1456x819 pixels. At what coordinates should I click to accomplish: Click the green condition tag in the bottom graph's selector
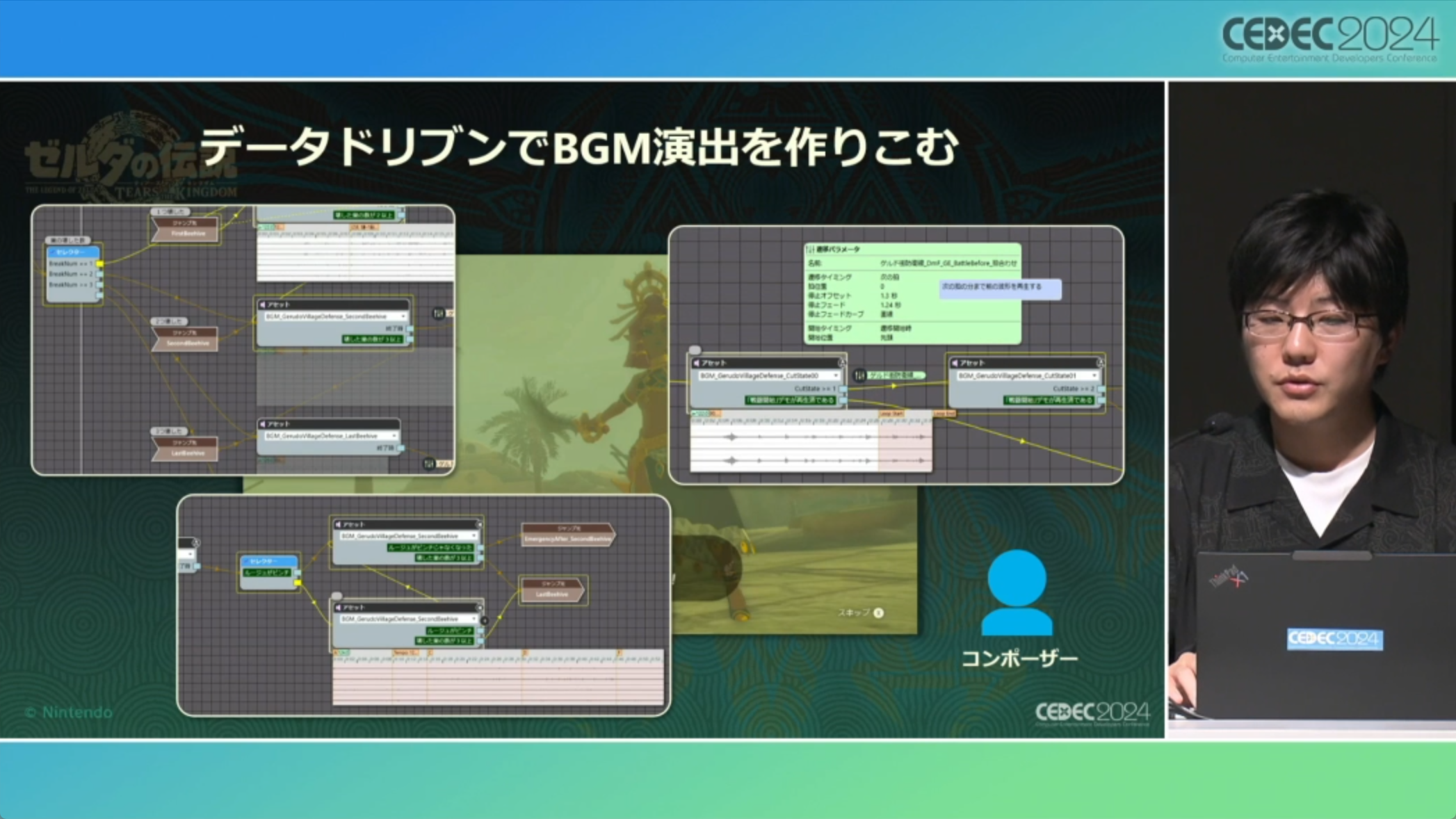coord(267,573)
